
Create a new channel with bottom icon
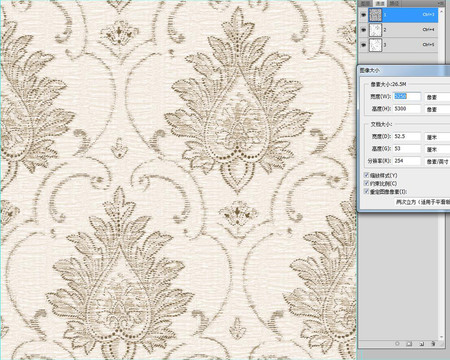[x=421, y=343]
